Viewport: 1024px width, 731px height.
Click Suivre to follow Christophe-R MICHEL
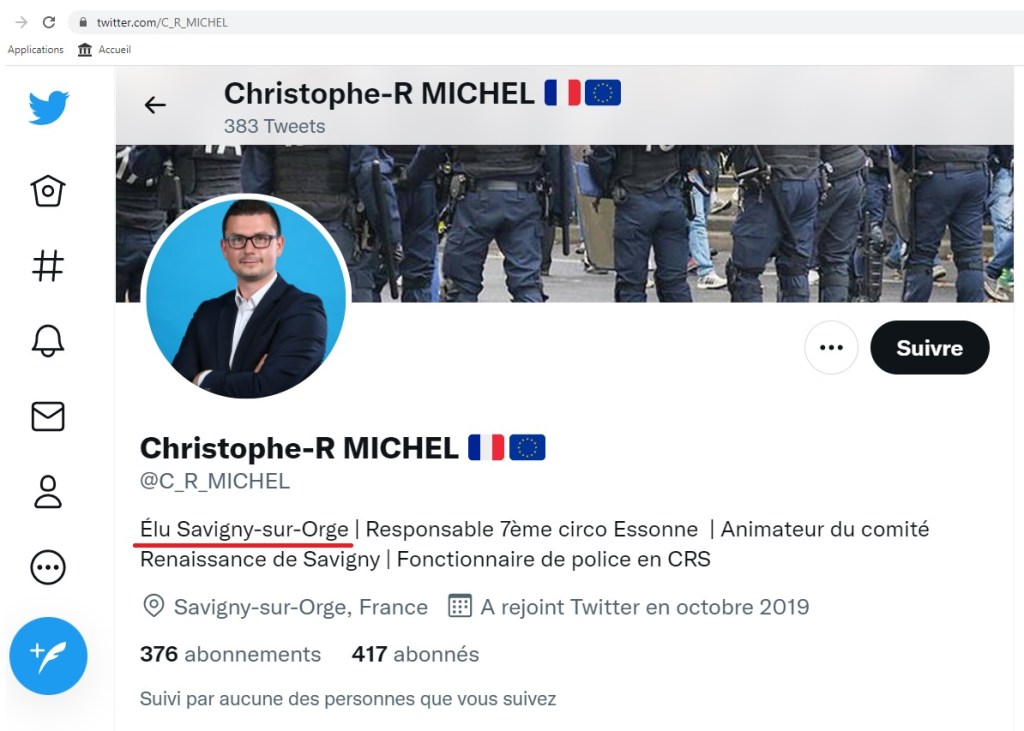point(929,347)
